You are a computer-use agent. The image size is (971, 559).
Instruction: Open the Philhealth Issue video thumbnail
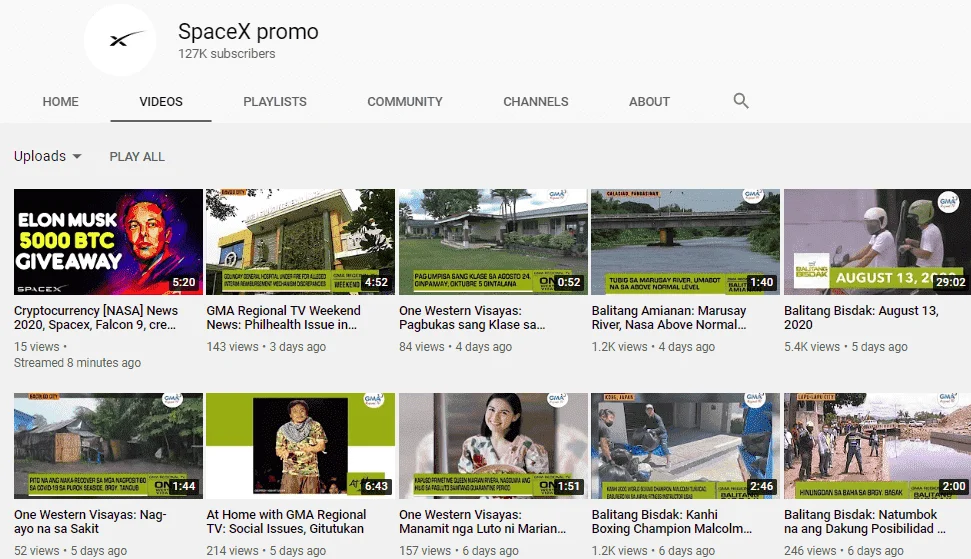point(300,242)
